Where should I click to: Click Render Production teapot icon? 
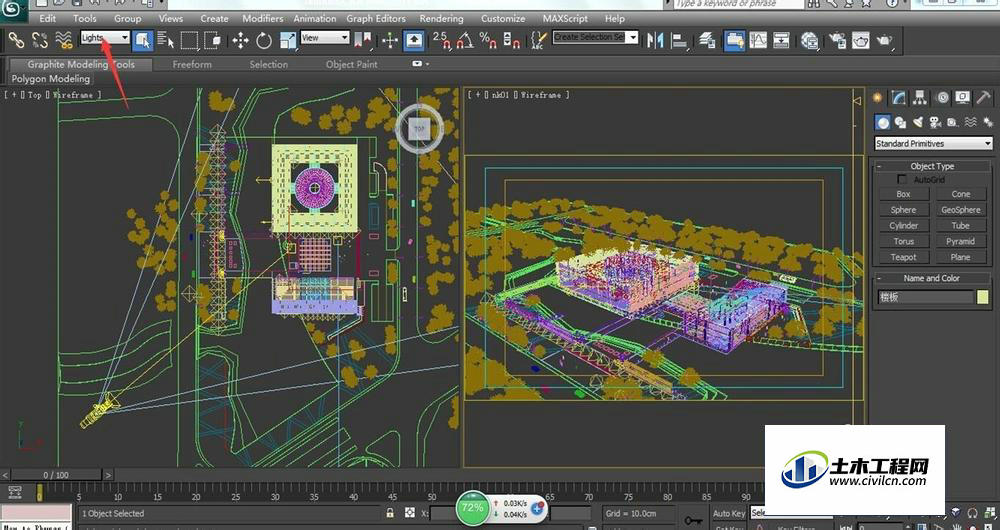tap(884, 40)
